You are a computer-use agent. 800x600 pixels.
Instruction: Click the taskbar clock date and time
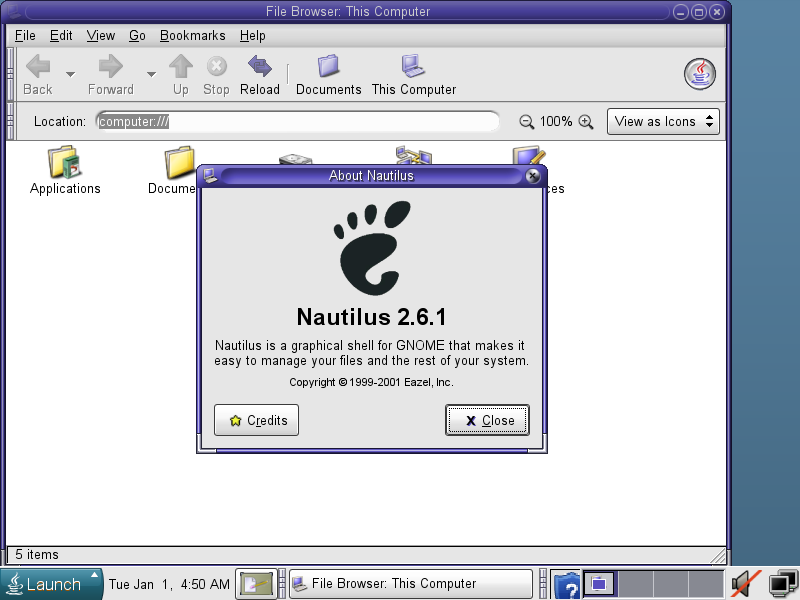point(169,584)
